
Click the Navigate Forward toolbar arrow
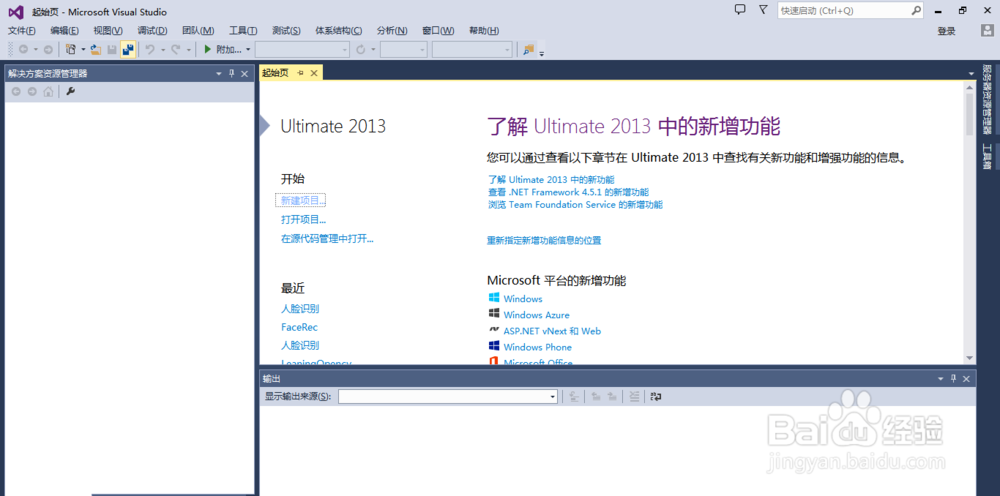(48, 49)
